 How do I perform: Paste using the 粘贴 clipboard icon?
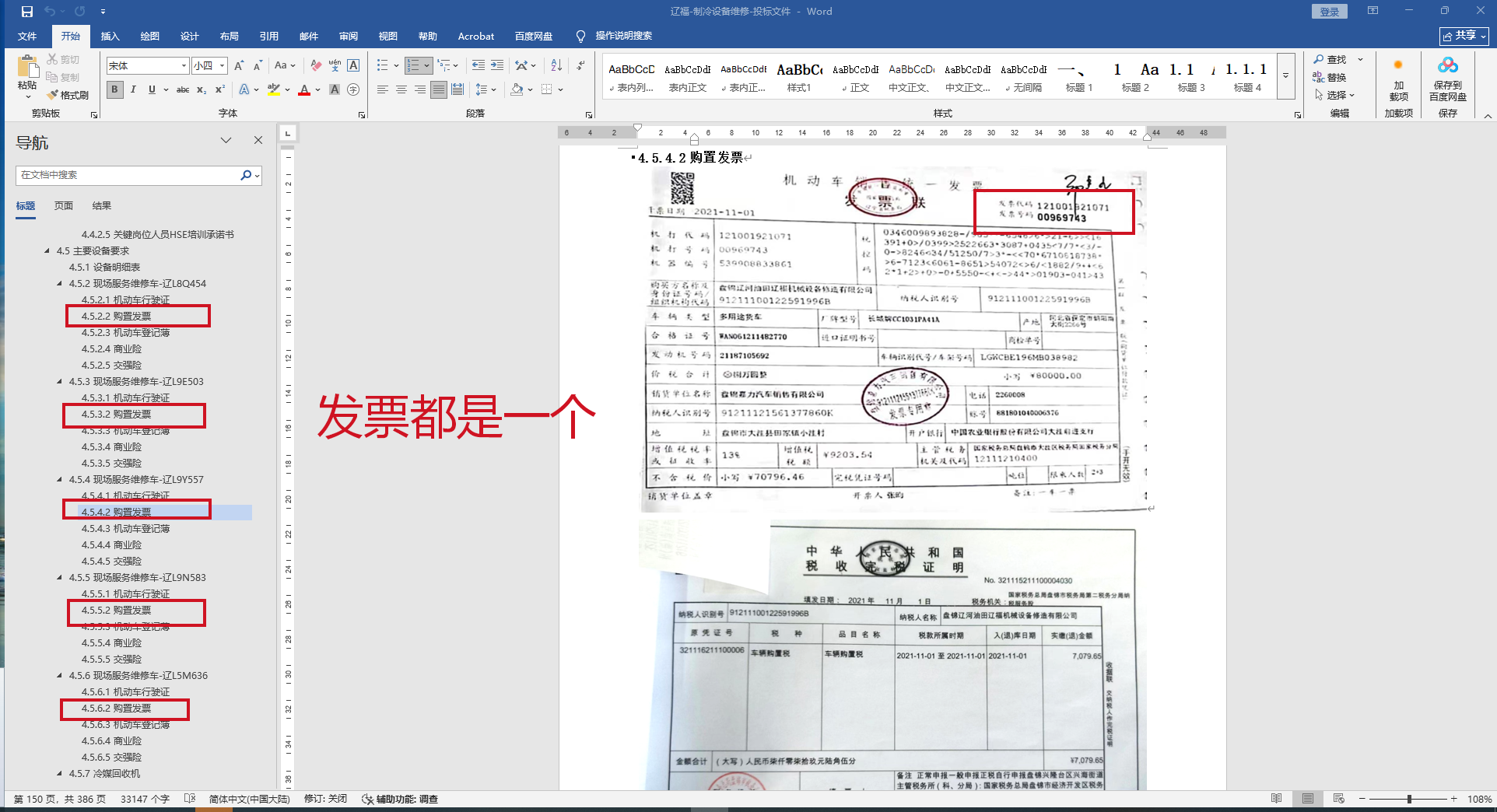[x=27, y=68]
